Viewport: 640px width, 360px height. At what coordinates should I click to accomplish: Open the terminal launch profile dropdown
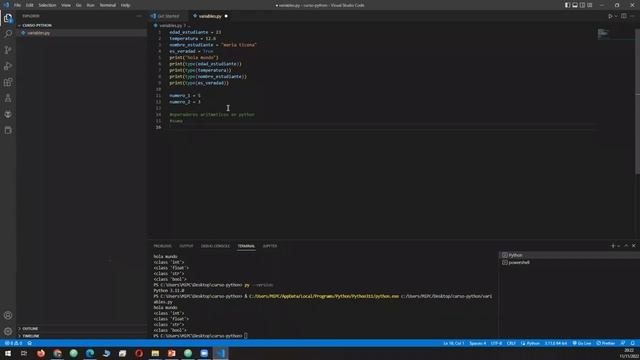coord(618,246)
